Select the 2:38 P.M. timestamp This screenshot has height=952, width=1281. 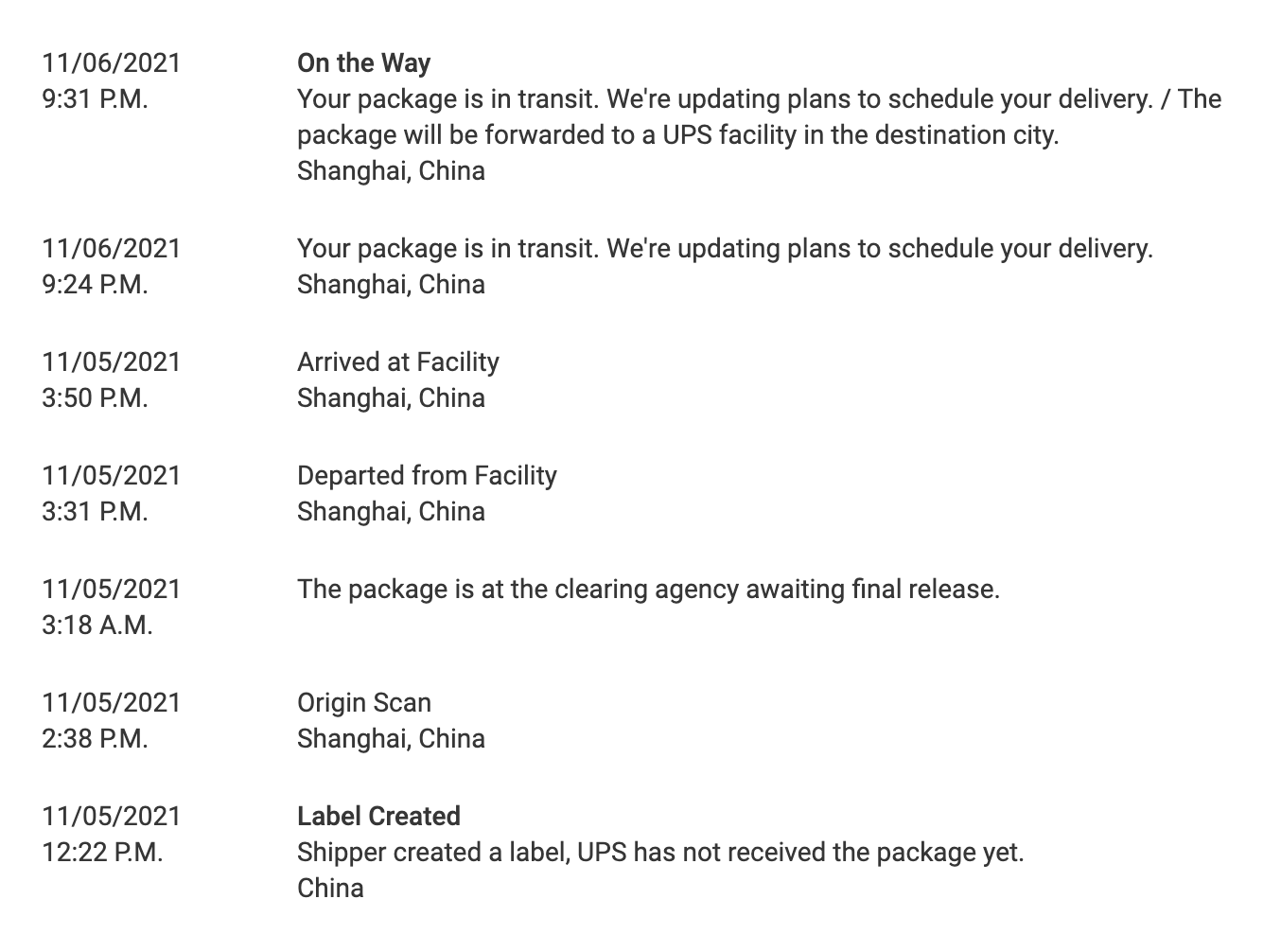coord(95,739)
